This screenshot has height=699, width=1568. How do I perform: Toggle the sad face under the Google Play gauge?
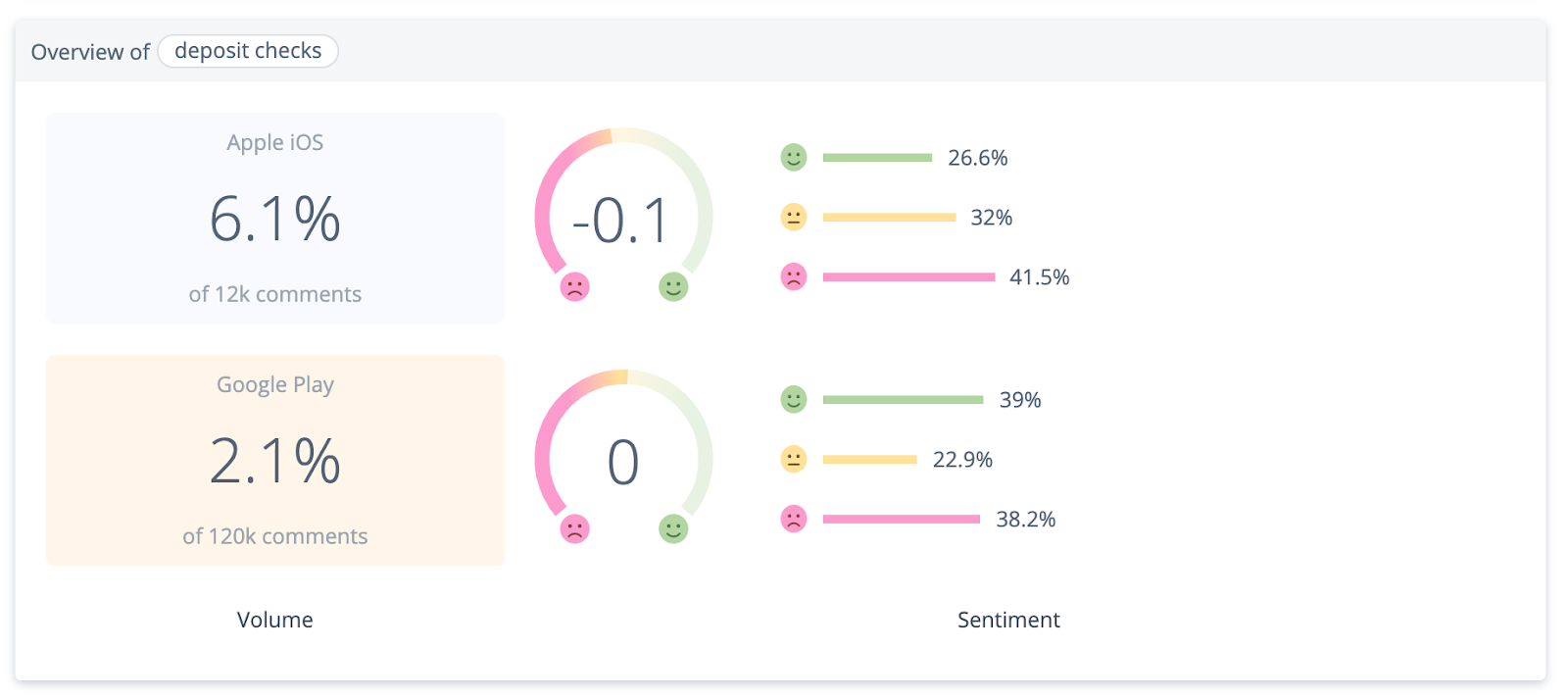coord(576,528)
